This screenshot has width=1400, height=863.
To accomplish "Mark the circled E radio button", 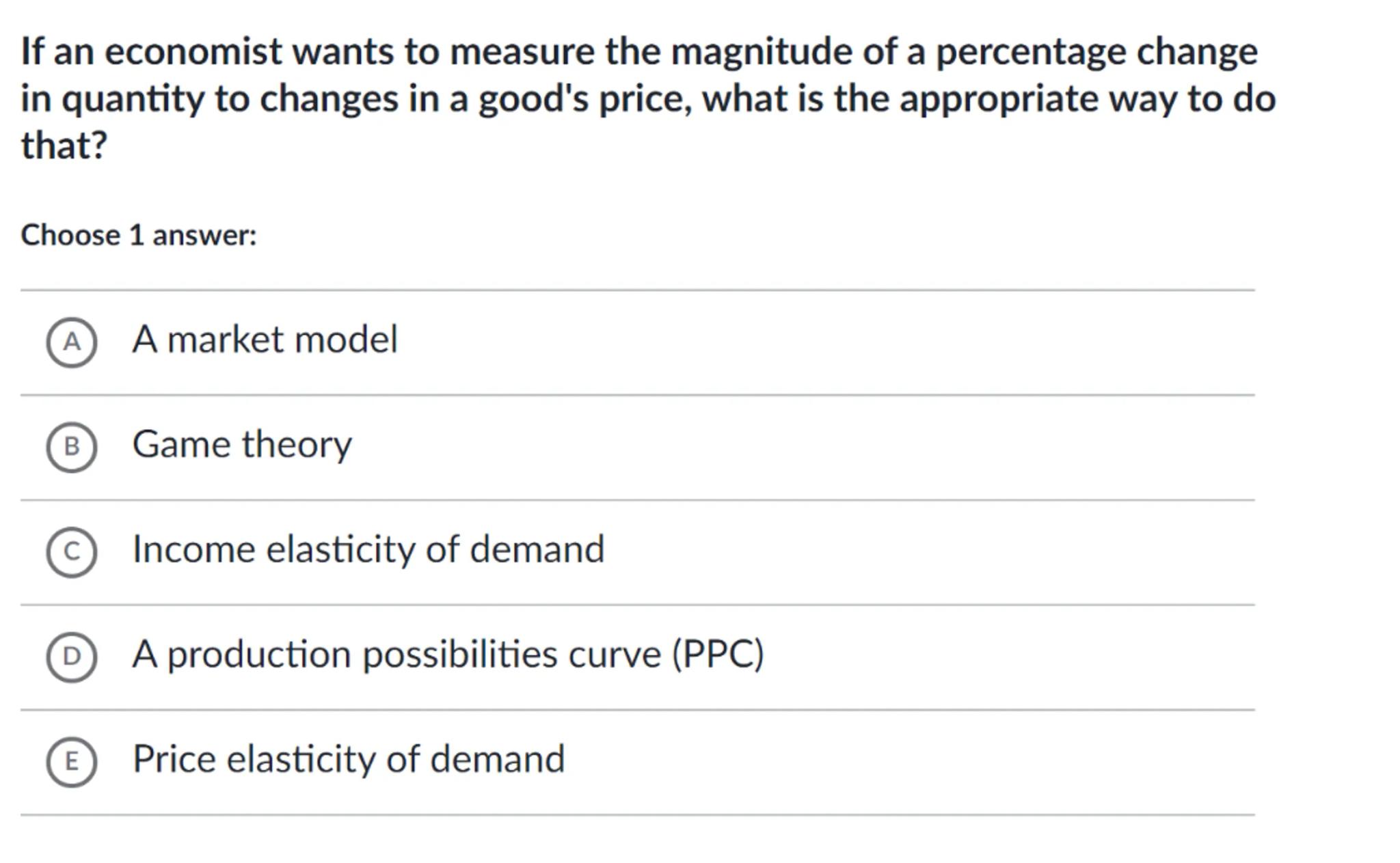I will (x=71, y=761).
